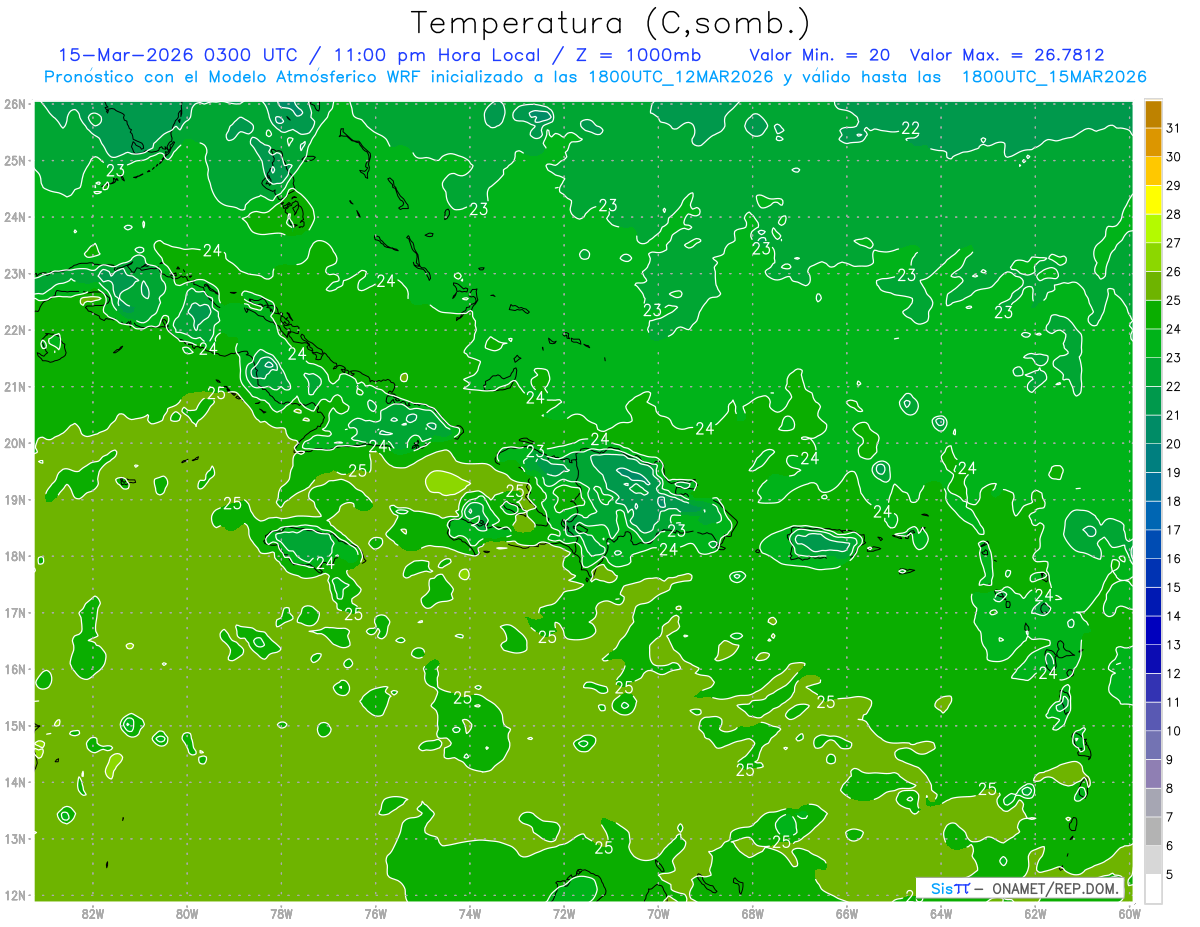Click the '22' contour label on the map
Image resolution: width=1200 pixels, height=927 pixels.
pos(910,128)
